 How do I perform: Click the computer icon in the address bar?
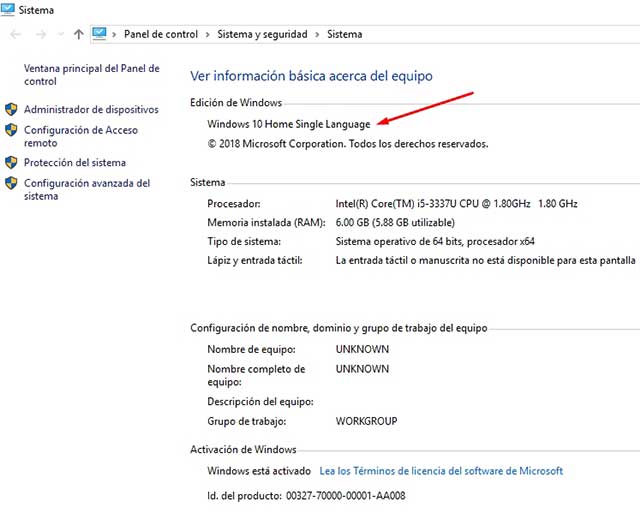(x=99, y=33)
